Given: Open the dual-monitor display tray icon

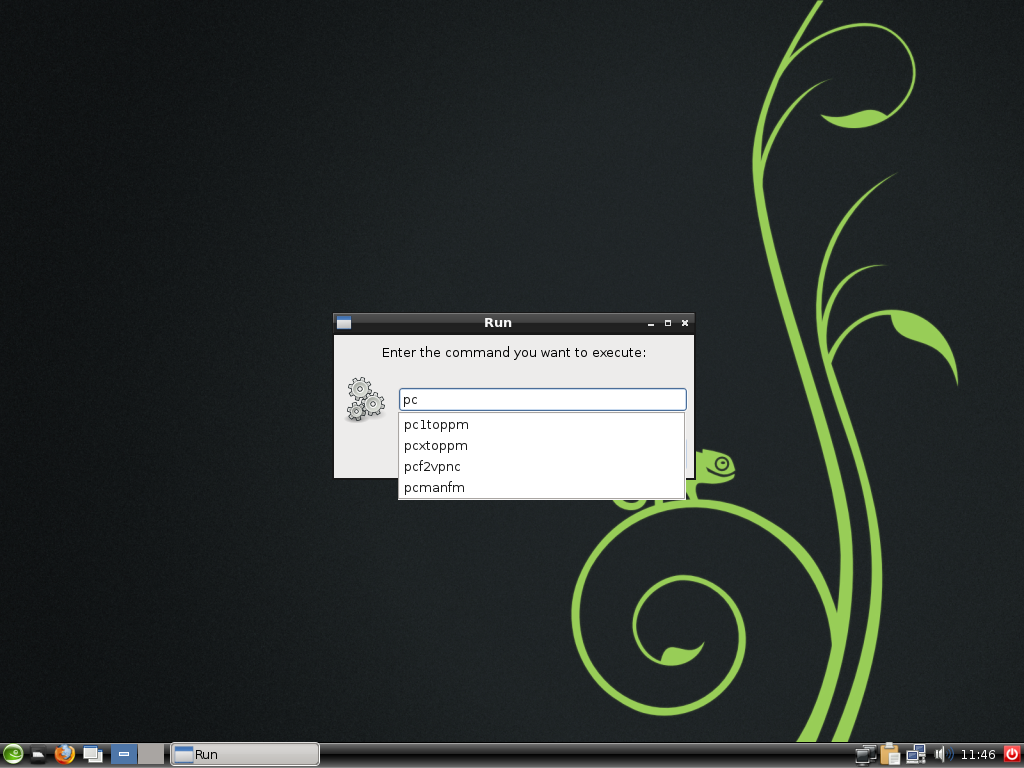Looking at the screenshot, I should [866, 754].
